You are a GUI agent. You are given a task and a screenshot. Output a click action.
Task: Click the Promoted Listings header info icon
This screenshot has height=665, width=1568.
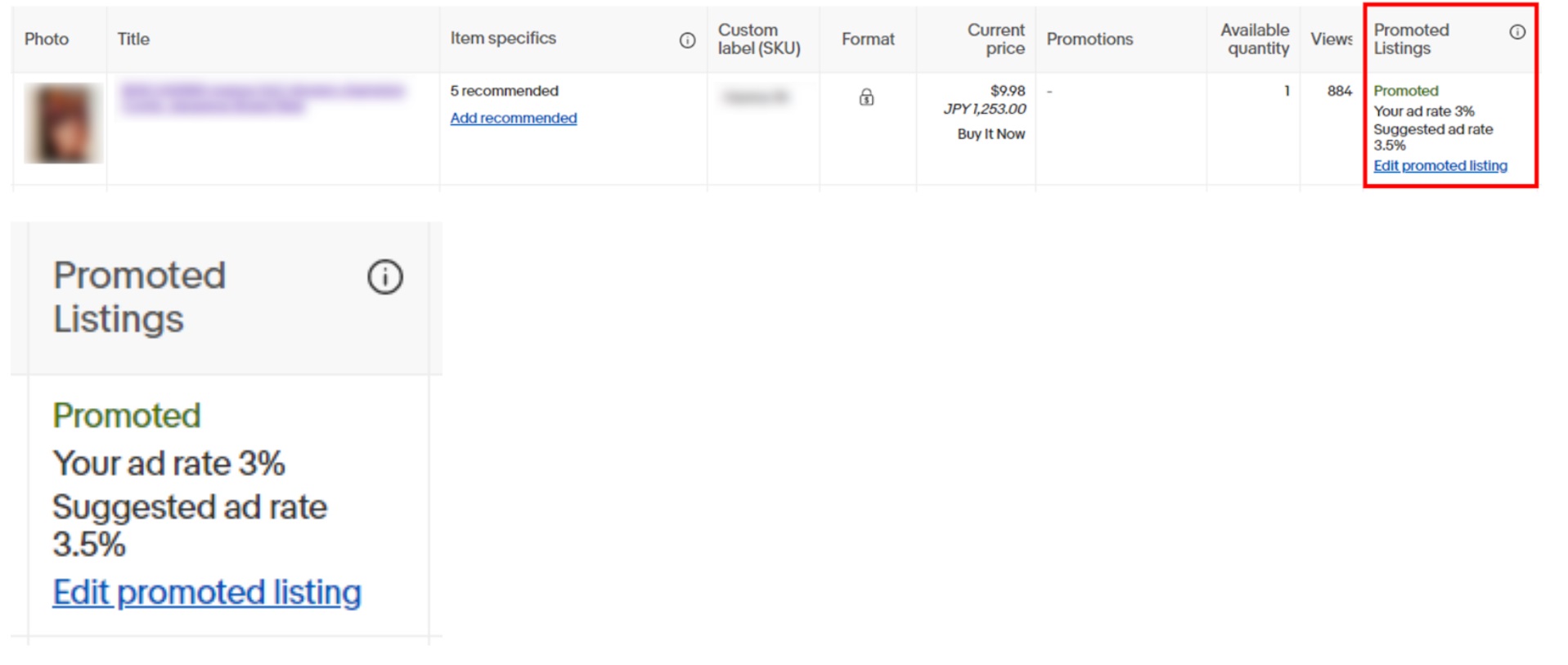tap(1517, 32)
